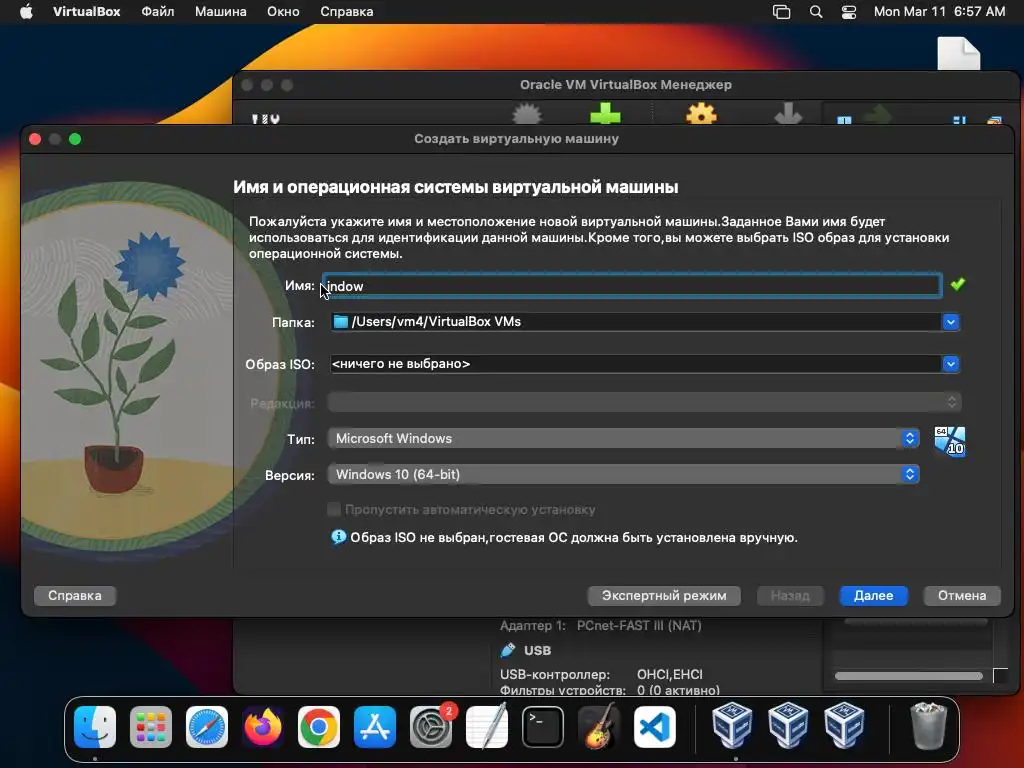Open the Файл menu
Image resolution: width=1024 pixels, height=768 pixels.
[x=157, y=12]
